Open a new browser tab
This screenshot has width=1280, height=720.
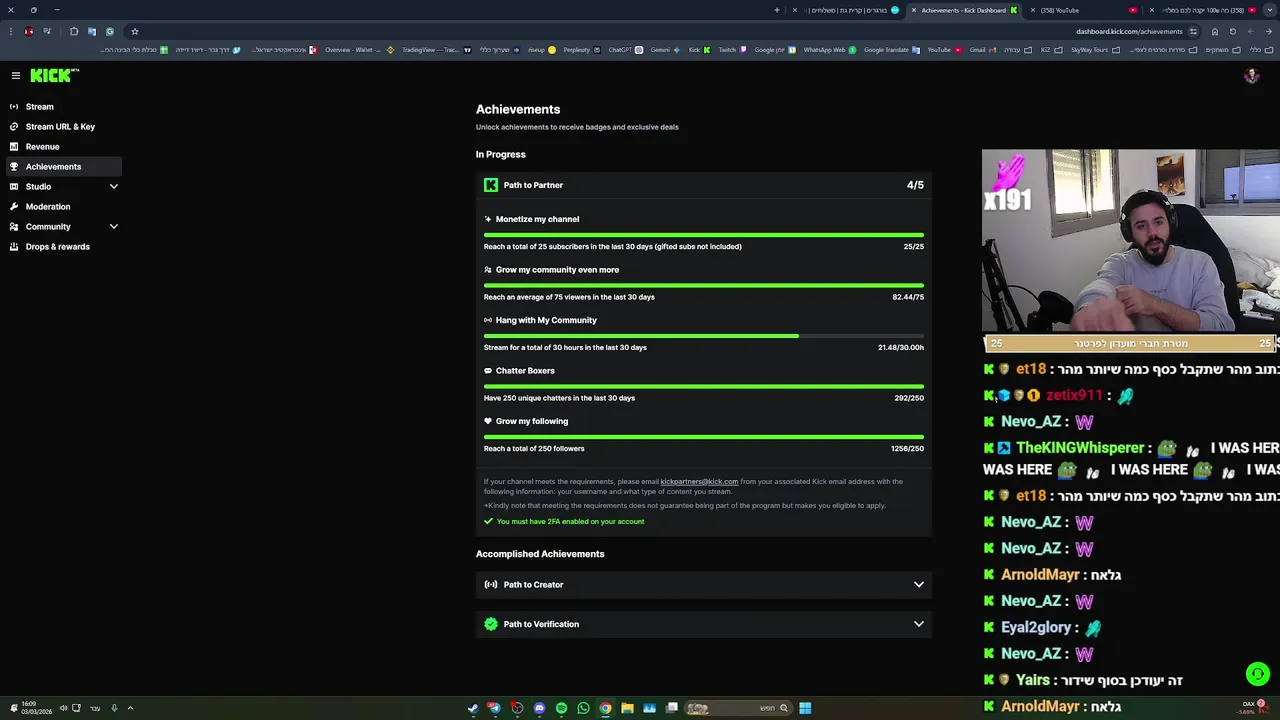[x=777, y=10]
